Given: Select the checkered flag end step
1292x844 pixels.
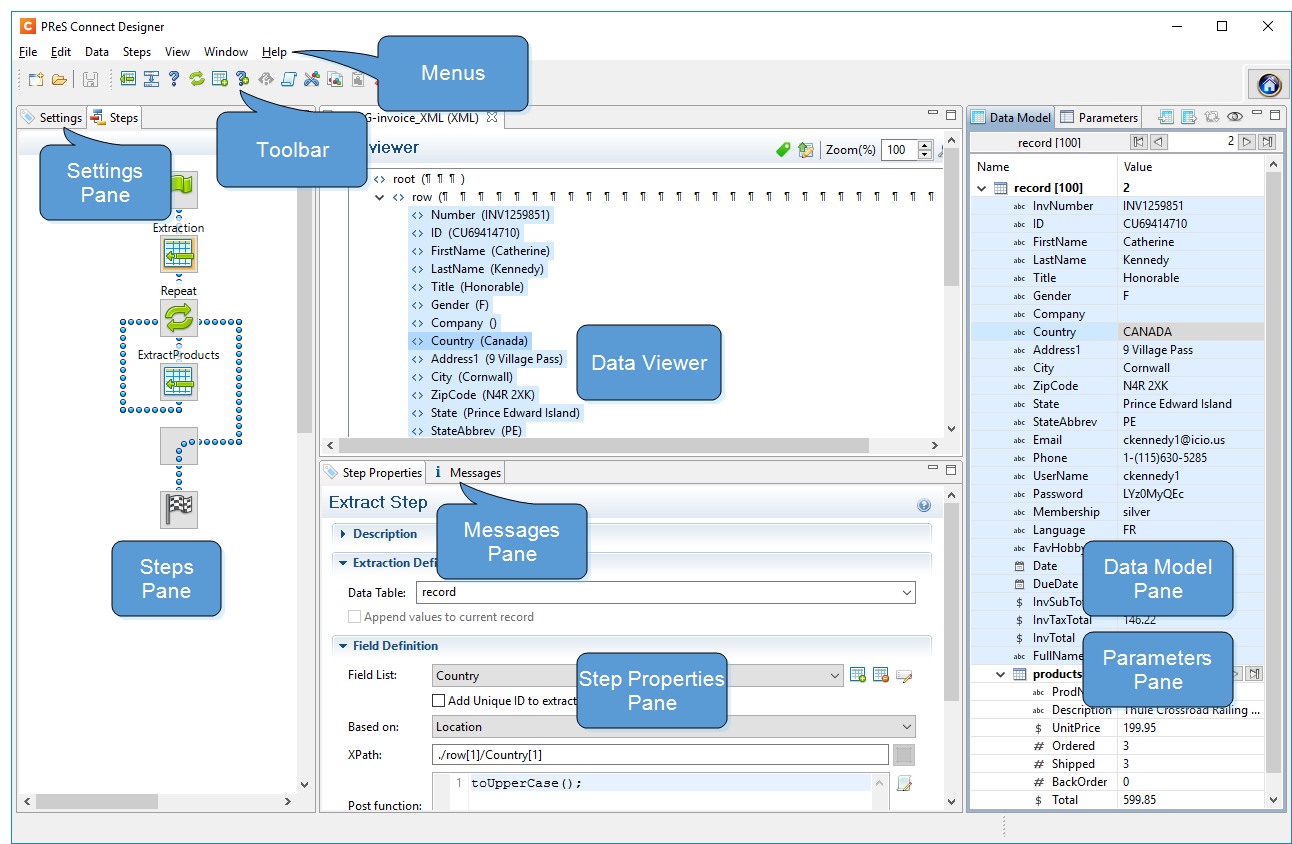Looking at the screenshot, I should (x=179, y=509).
